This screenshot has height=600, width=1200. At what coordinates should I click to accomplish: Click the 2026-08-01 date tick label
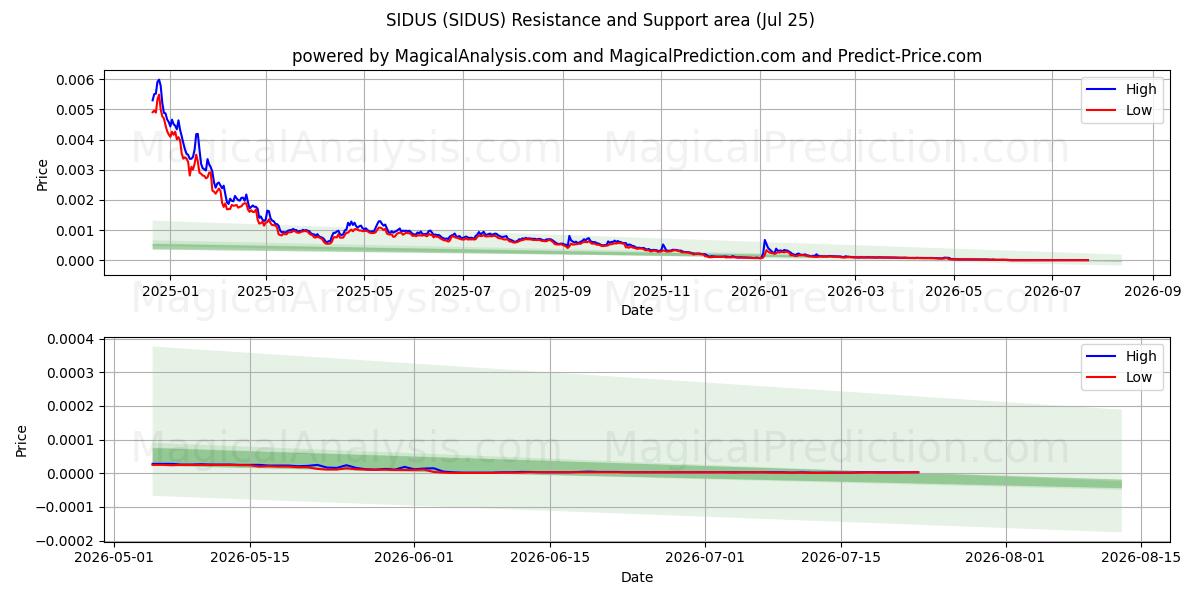(1005, 557)
